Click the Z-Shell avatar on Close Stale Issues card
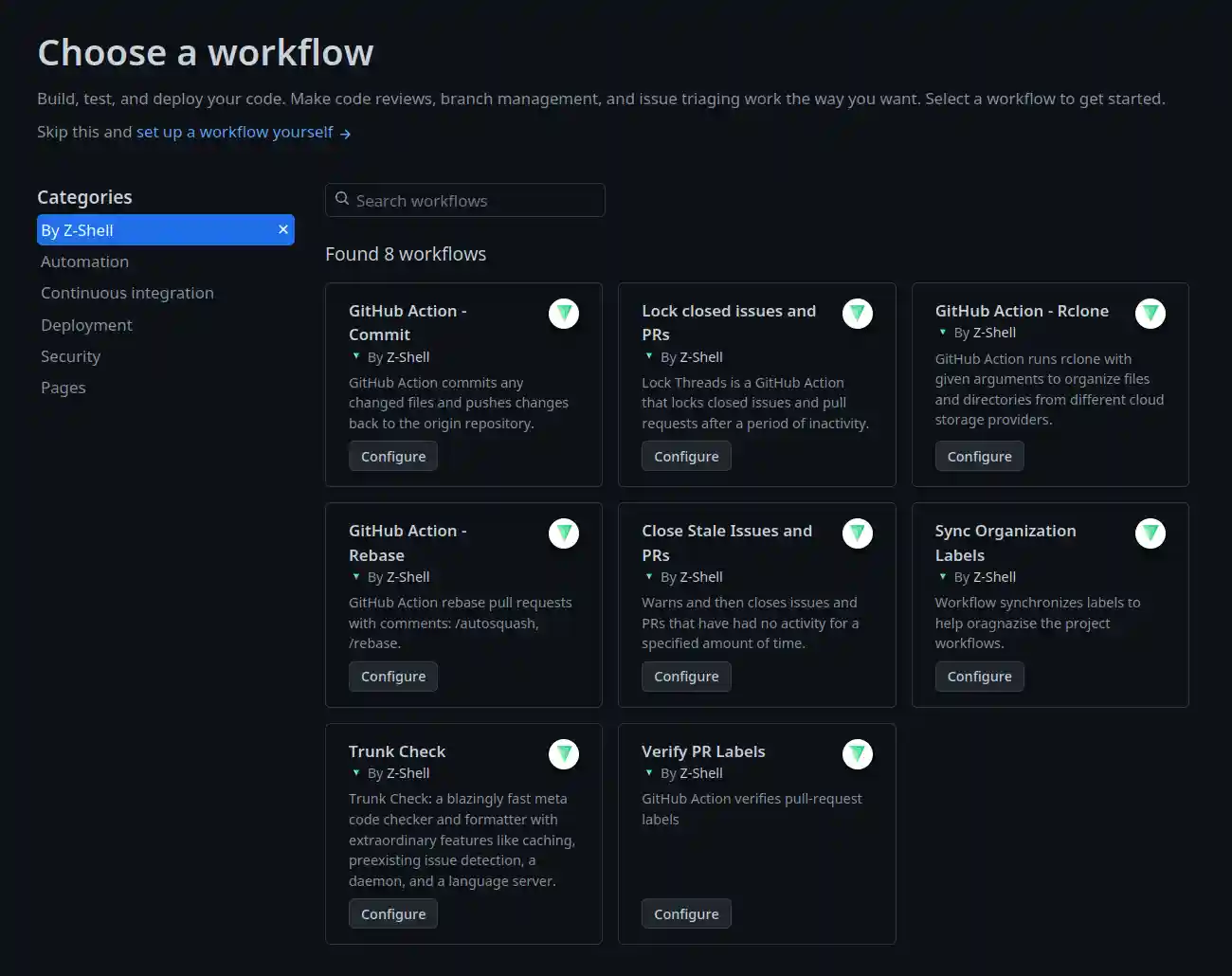 tap(858, 533)
